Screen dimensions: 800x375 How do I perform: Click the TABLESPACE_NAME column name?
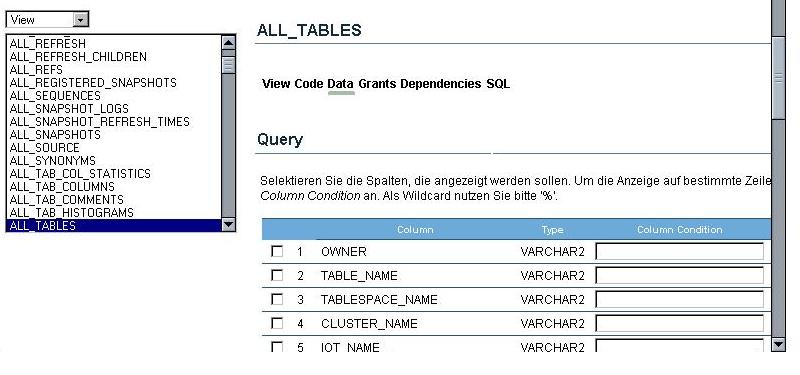(379, 299)
